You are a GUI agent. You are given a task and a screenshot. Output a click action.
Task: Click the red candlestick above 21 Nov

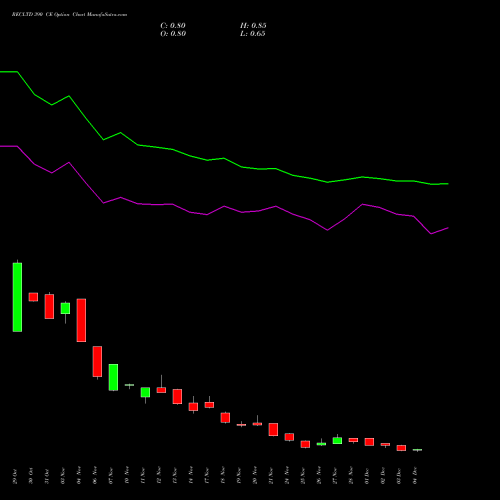(273, 429)
